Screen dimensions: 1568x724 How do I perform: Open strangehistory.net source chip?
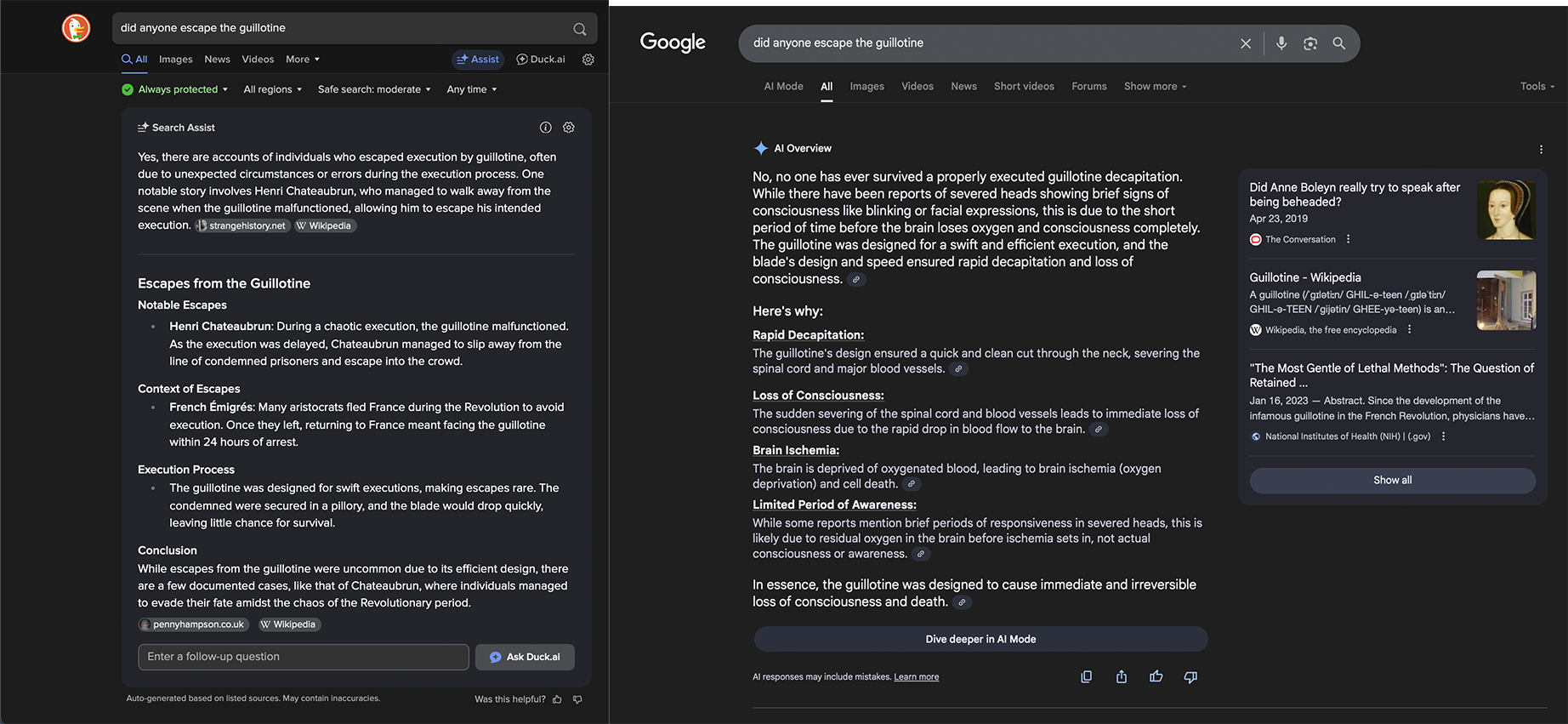[x=241, y=226]
